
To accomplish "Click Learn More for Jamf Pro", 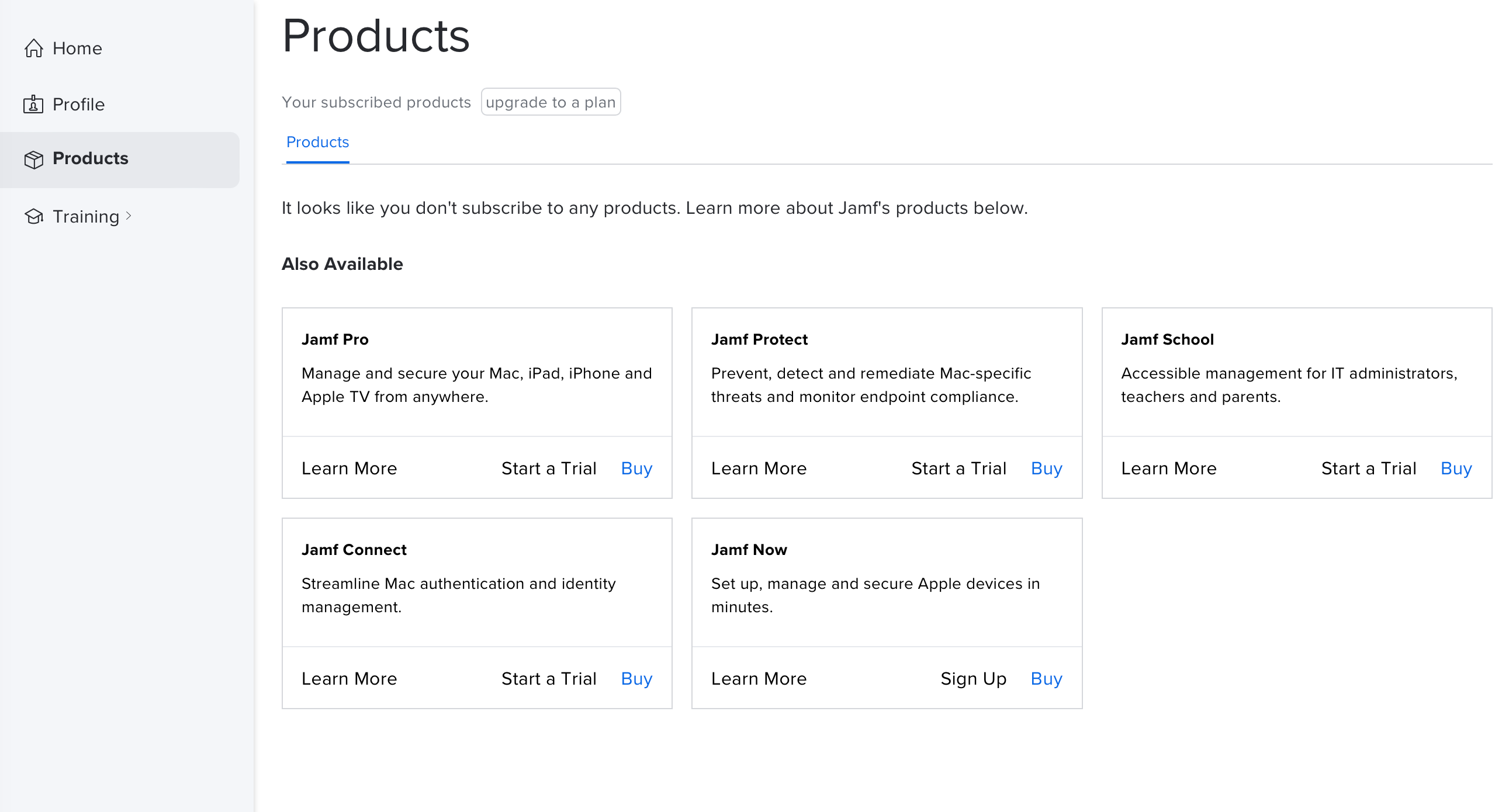I will [x=349, y=468].
